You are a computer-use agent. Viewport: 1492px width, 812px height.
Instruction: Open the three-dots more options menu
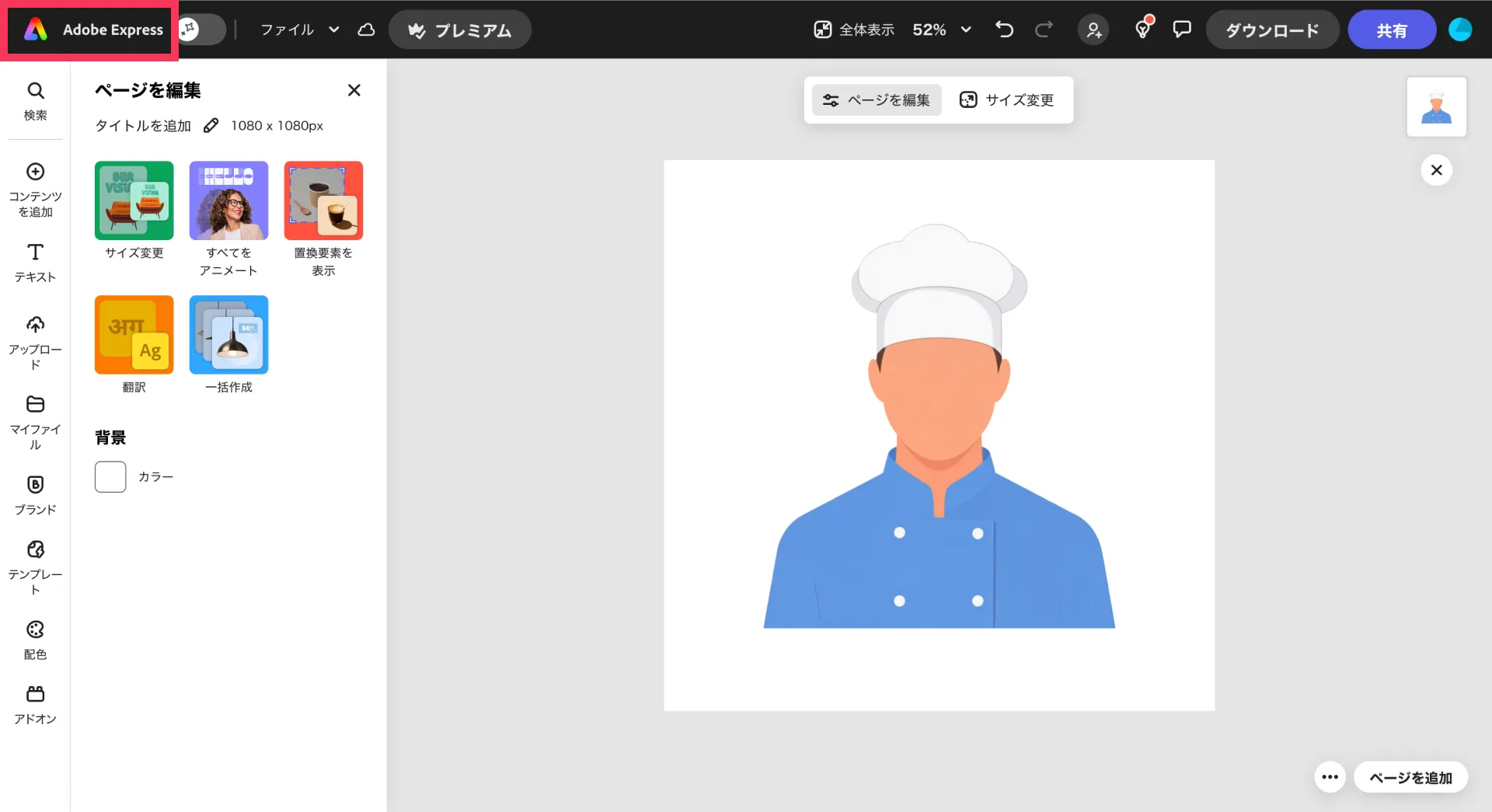[x=1330, y=777]
